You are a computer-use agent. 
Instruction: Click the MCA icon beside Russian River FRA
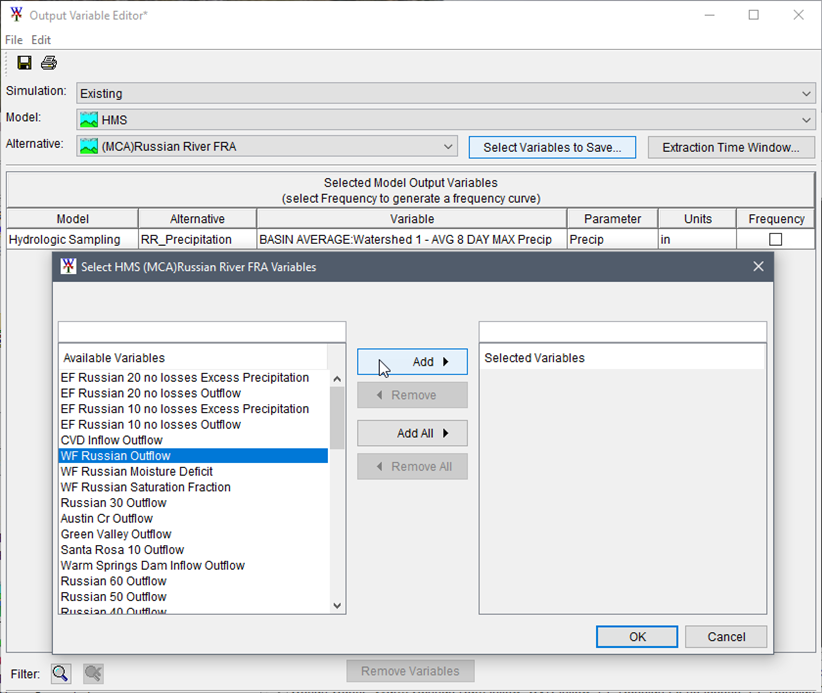(90, 146)
